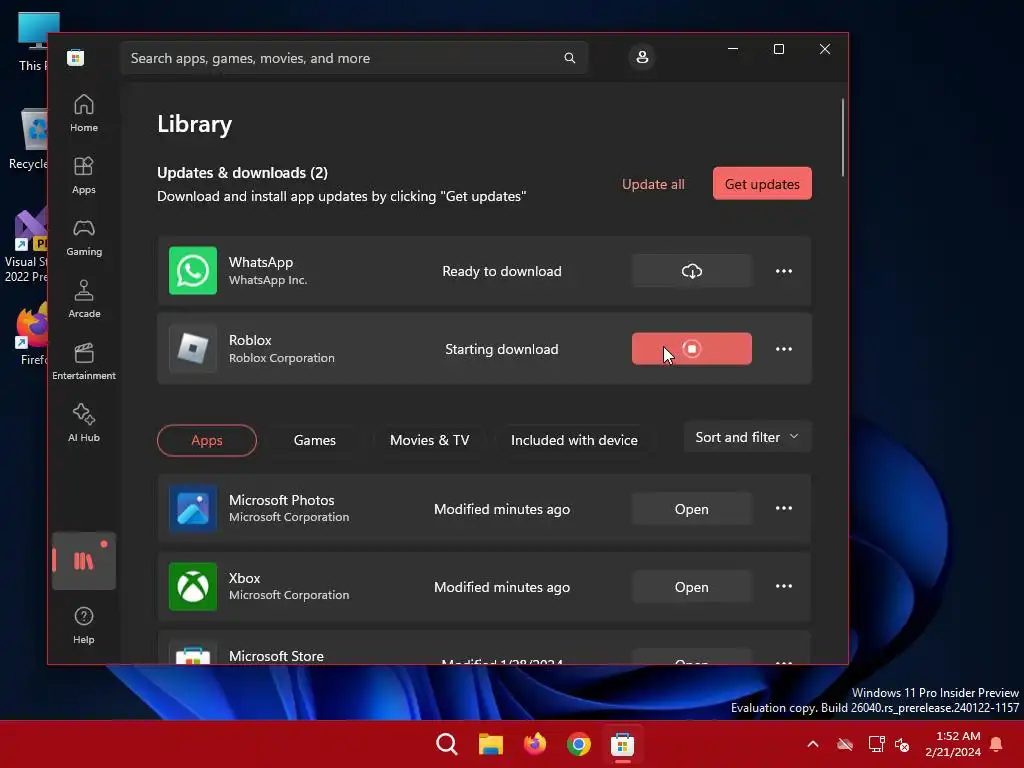Select the Library icon in sidebar
This screenshot has width=1024, height=768.
(84, 561)
